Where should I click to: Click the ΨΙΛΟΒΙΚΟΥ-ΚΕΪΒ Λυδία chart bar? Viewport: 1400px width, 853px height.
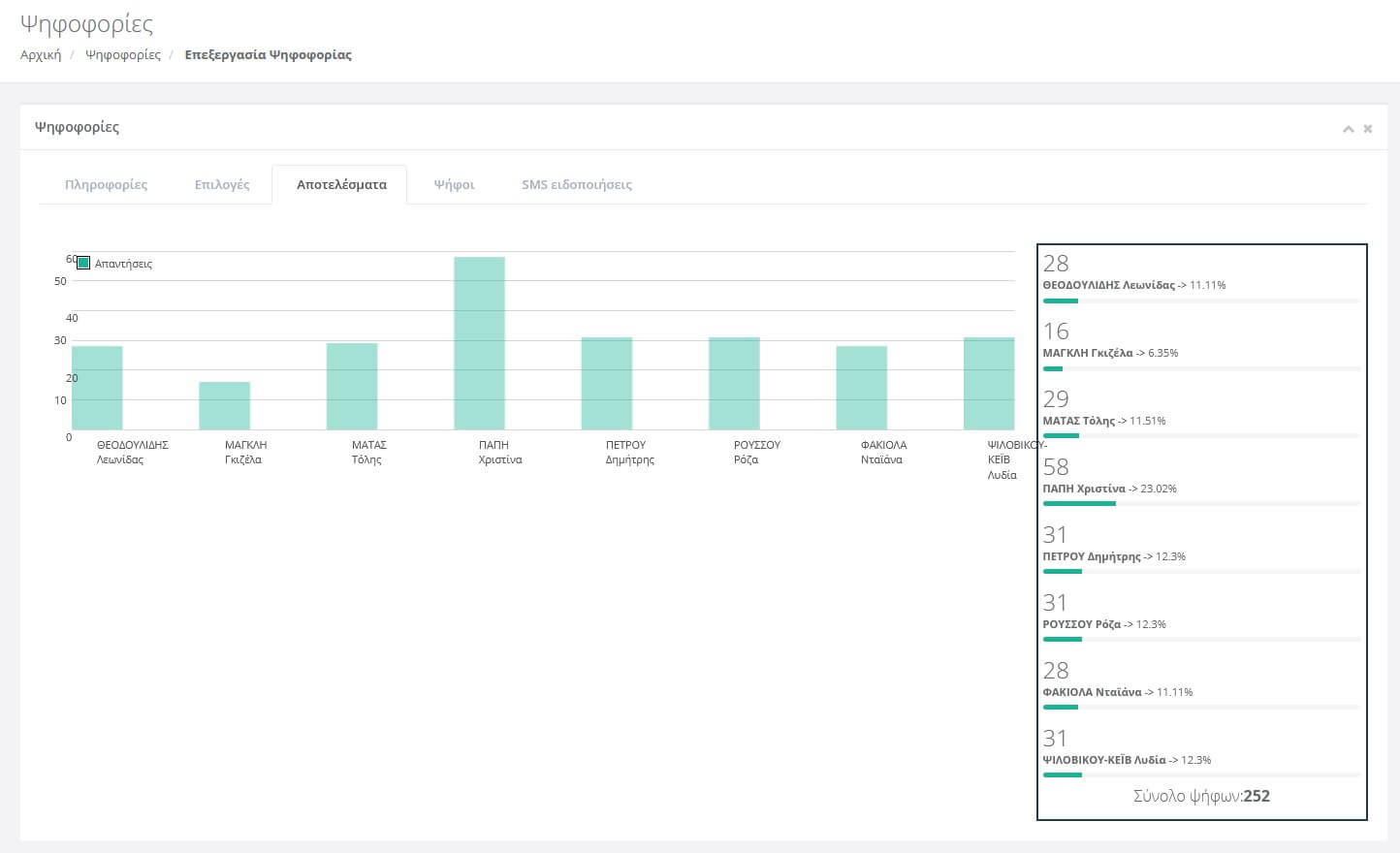[x=989, y=383]
